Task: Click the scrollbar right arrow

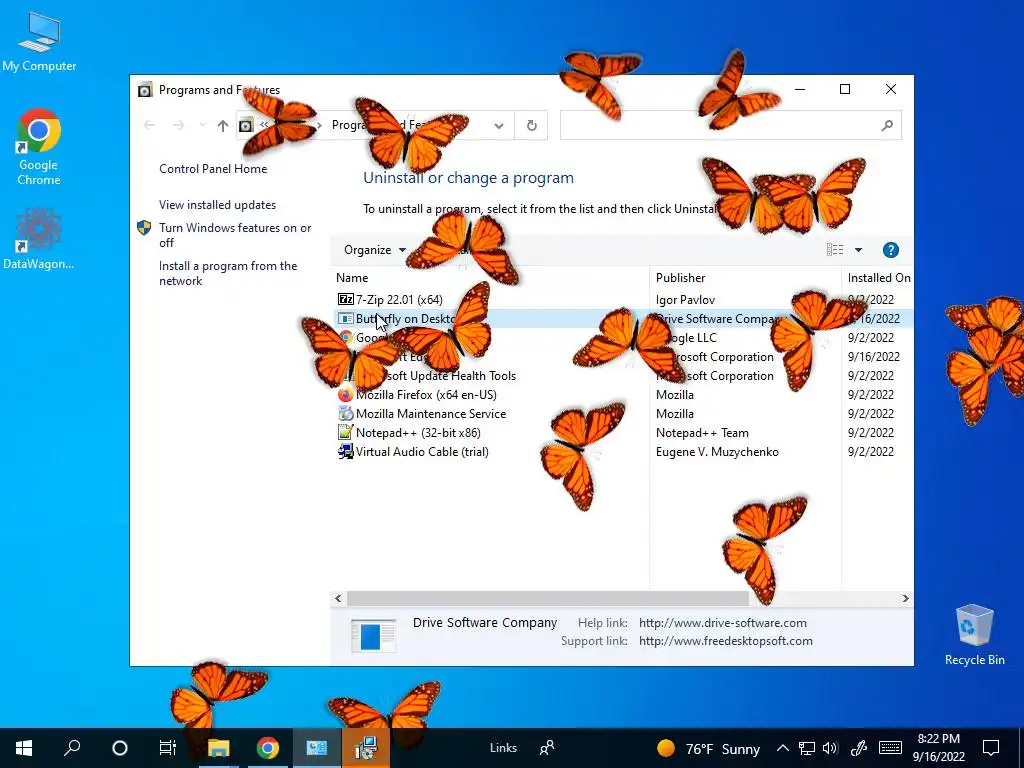Action: pyautogui.click(x=905, y=598)
